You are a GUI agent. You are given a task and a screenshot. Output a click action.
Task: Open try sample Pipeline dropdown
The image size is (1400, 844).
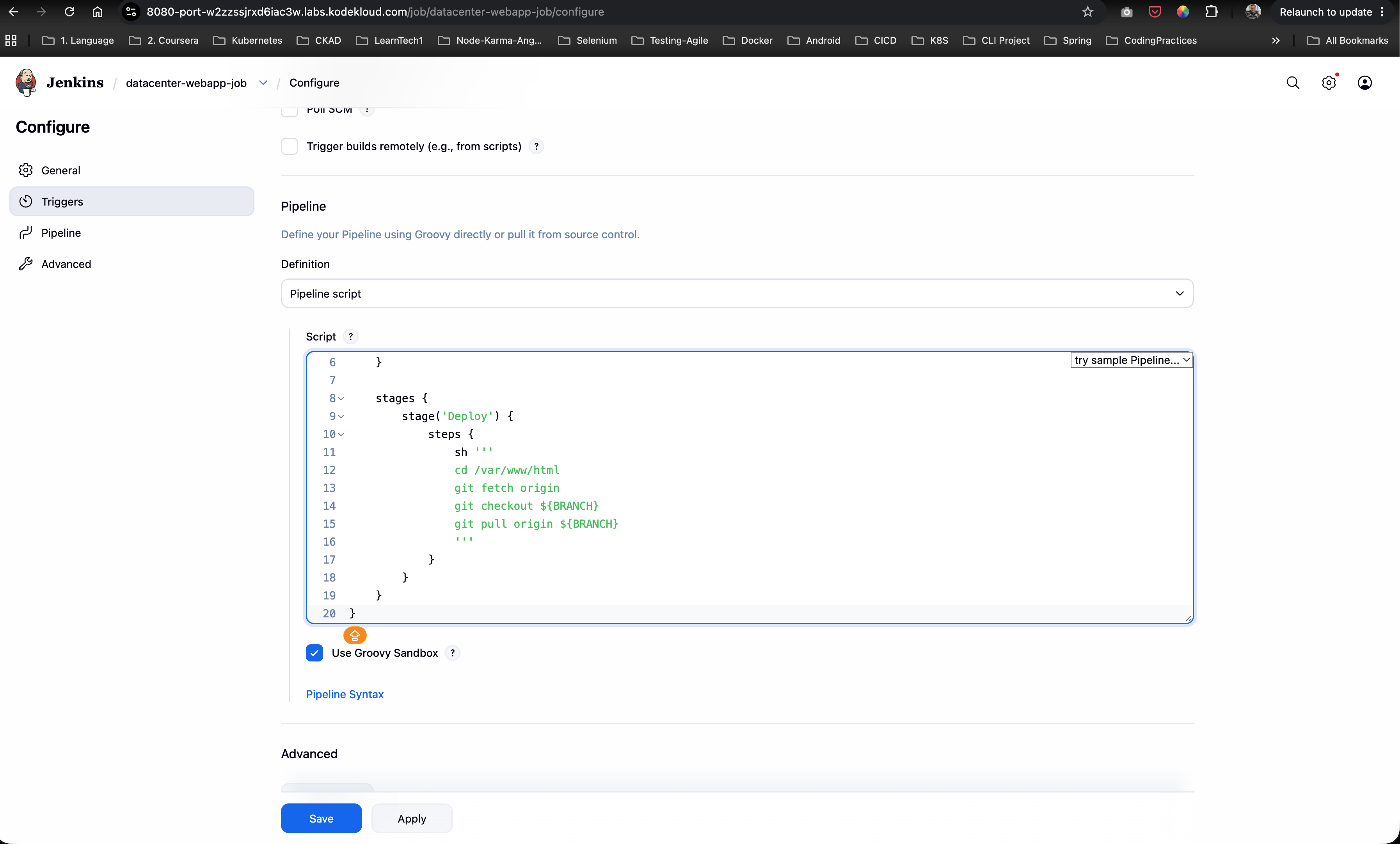1131,360
